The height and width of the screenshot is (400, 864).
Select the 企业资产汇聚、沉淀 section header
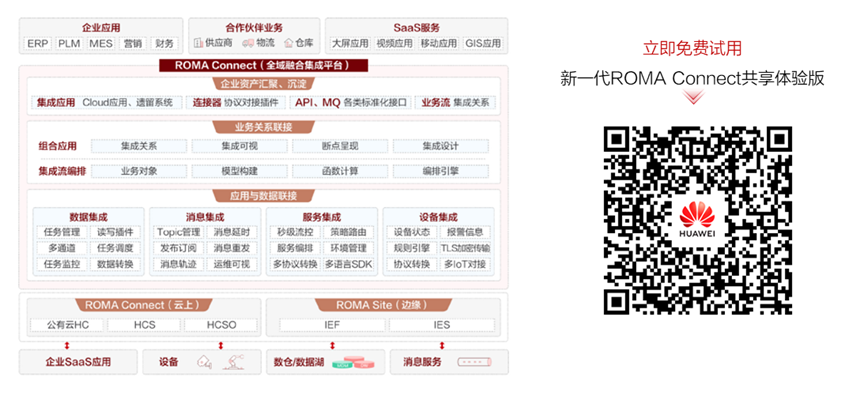(x=263, y=84)
